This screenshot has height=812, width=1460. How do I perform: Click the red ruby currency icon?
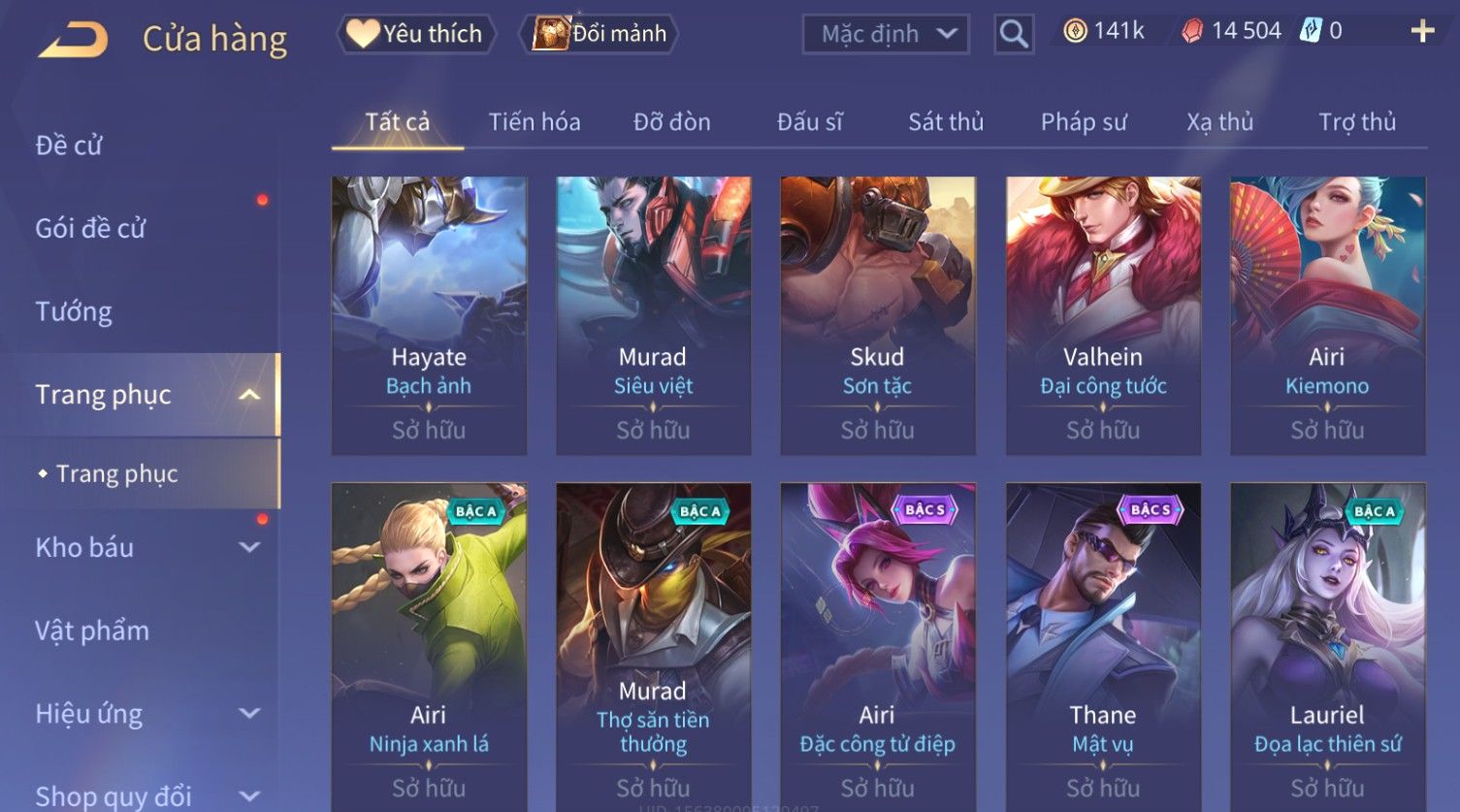1191,32
